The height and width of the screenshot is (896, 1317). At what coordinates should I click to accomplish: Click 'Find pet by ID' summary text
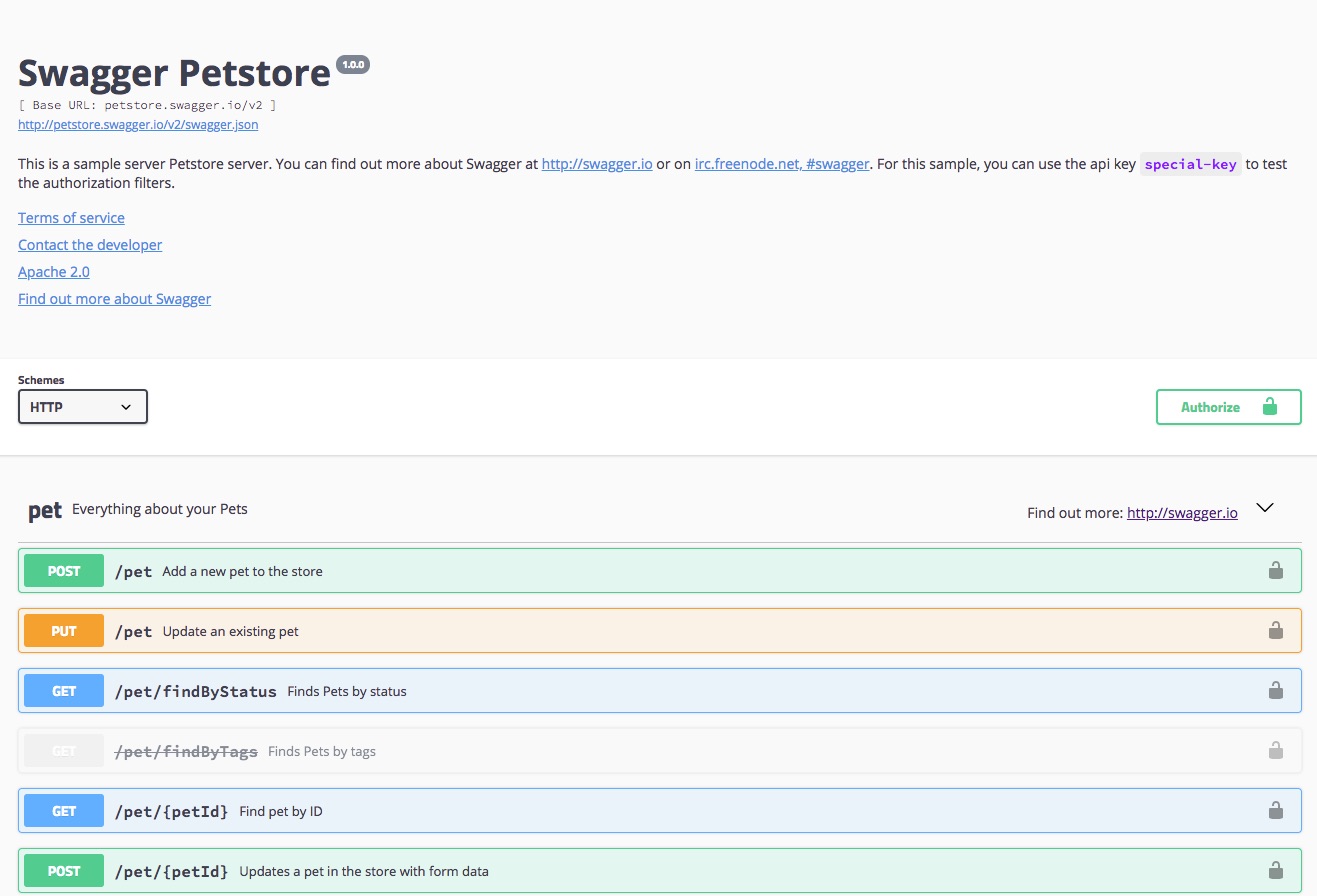coord(281,811)
